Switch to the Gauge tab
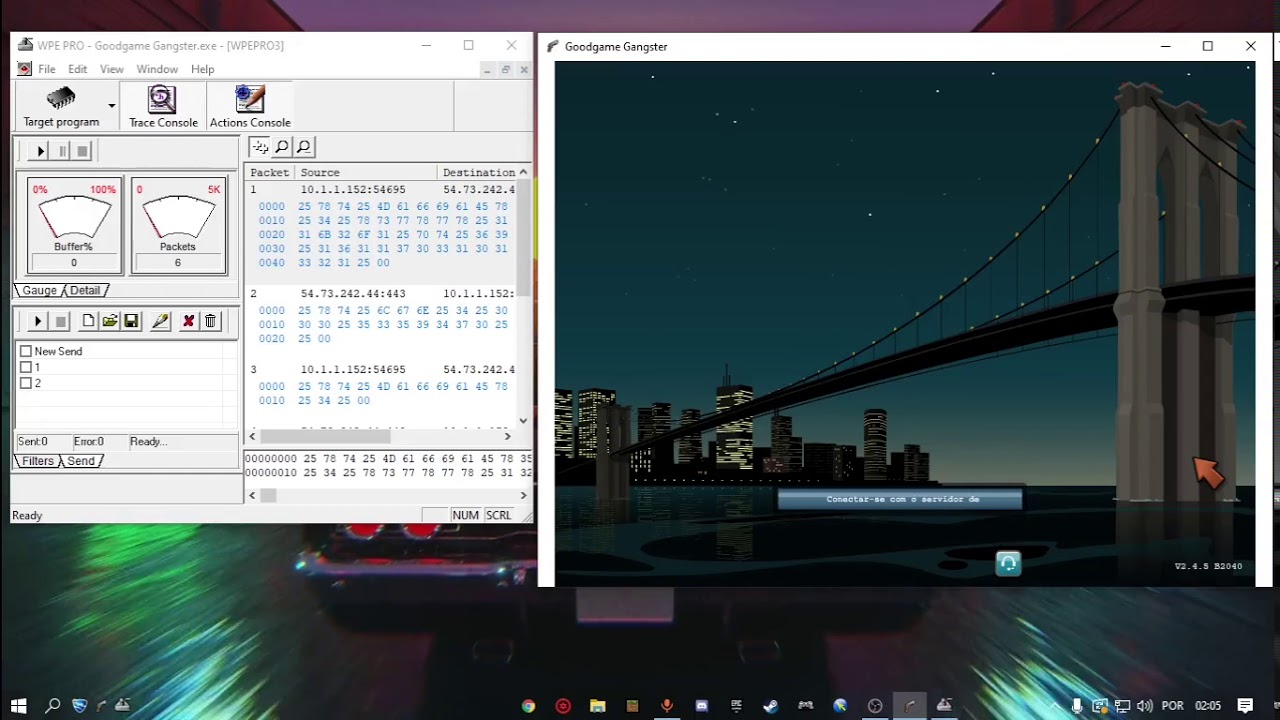 point(39,290)
